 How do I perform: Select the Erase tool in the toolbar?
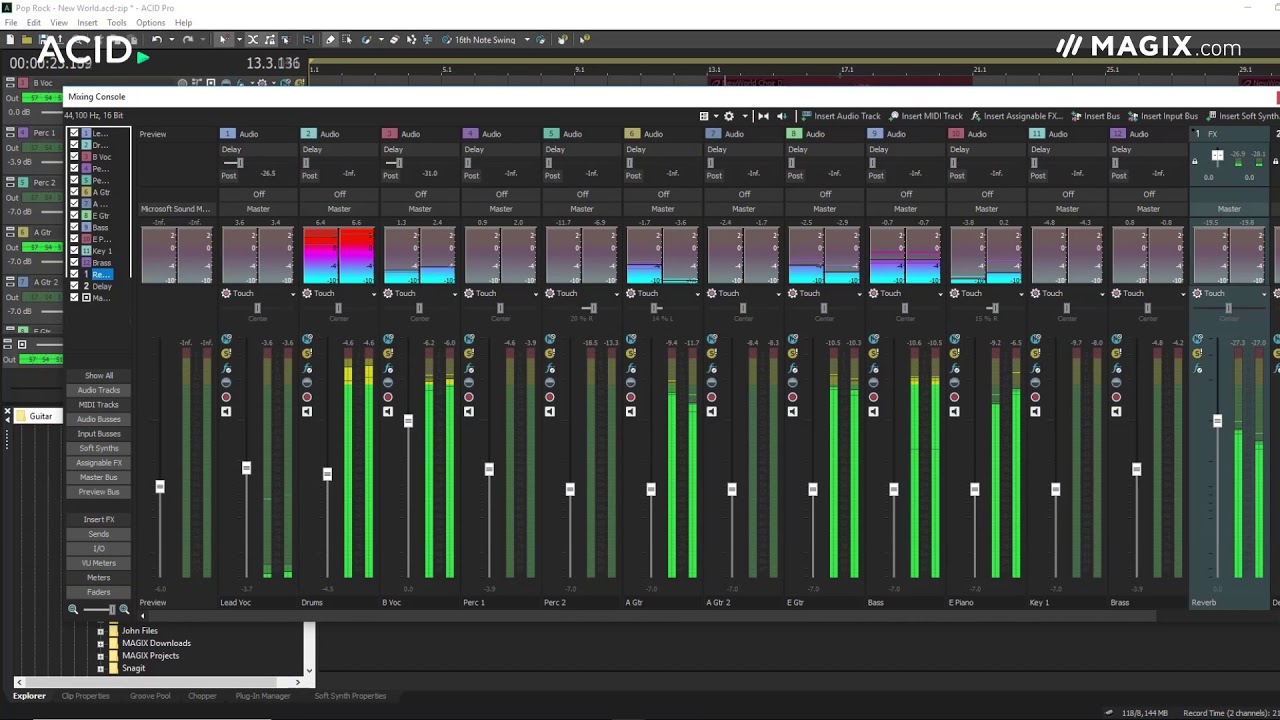pyautogui.click(x=394, y=40)
